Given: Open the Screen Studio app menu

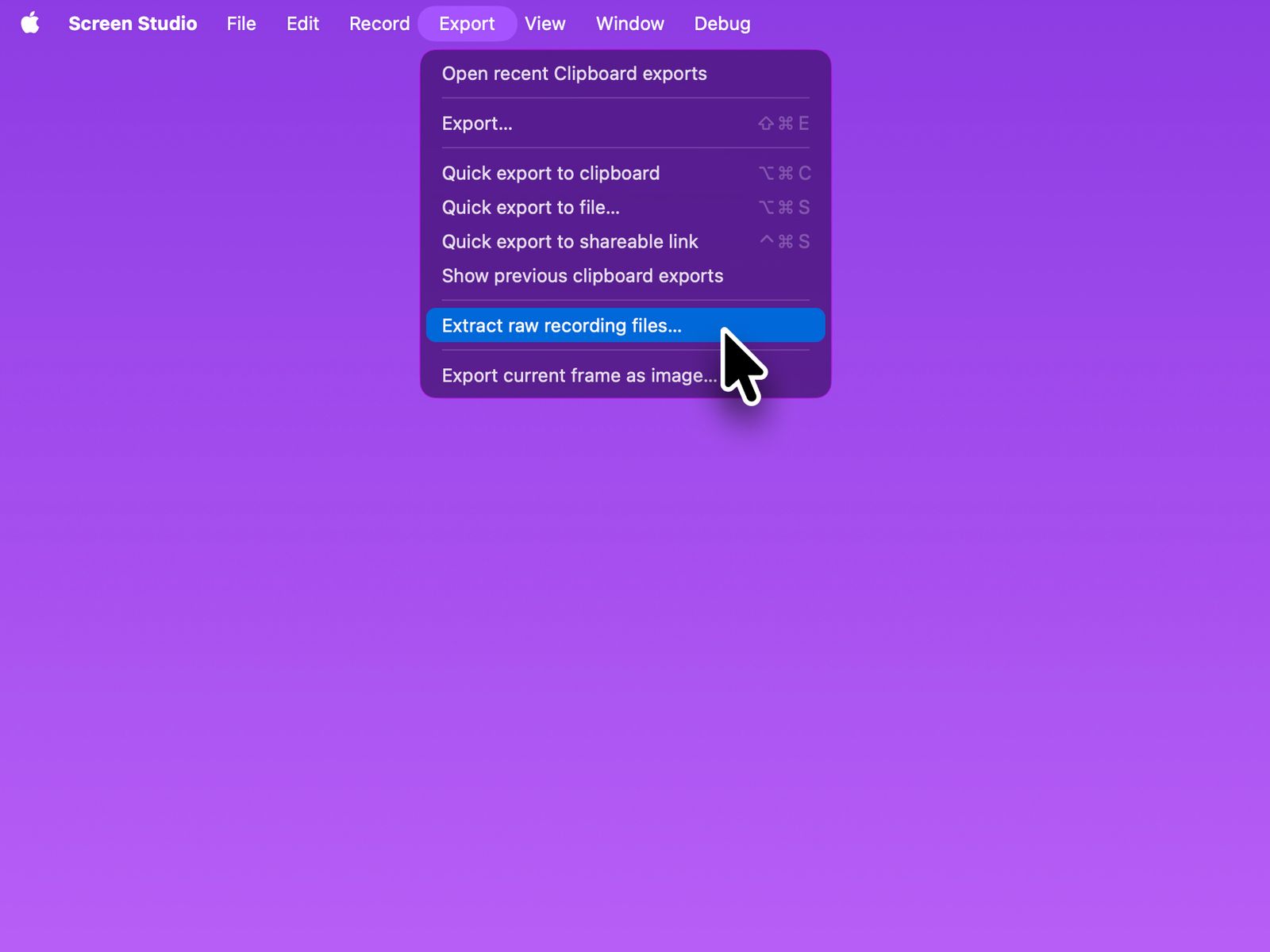Looking at the screenshot, I should 133,24.
